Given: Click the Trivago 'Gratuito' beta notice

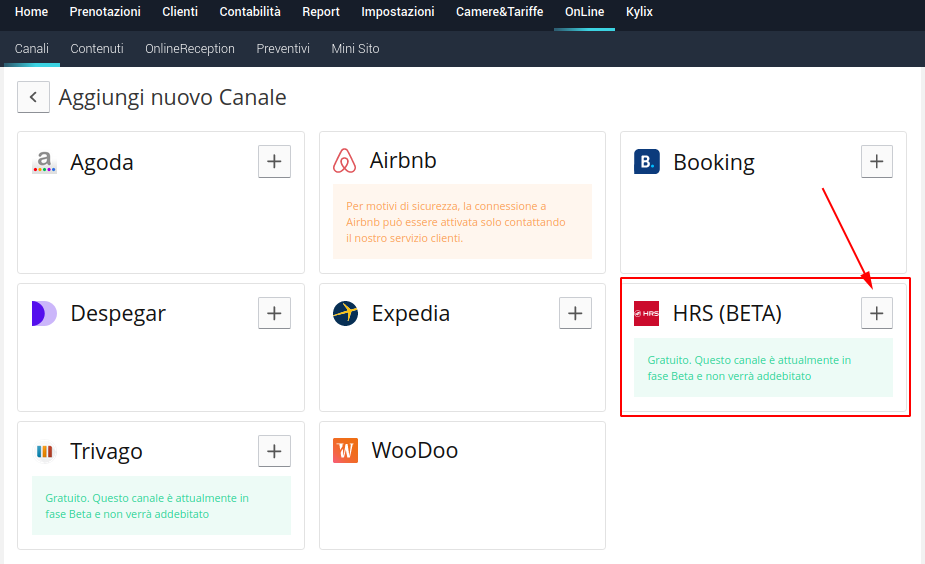Looking at the screenshot, I should [x=162, y=506].
